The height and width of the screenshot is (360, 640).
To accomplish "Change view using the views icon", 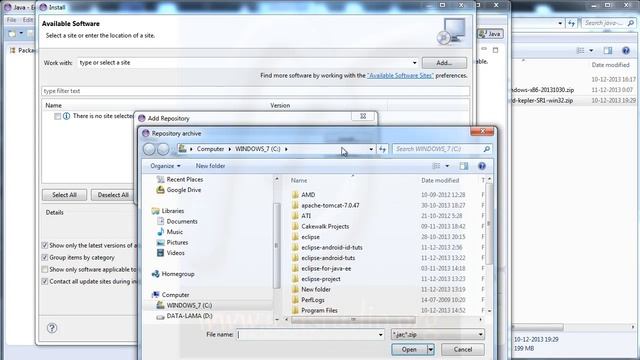I will point(436,166).
